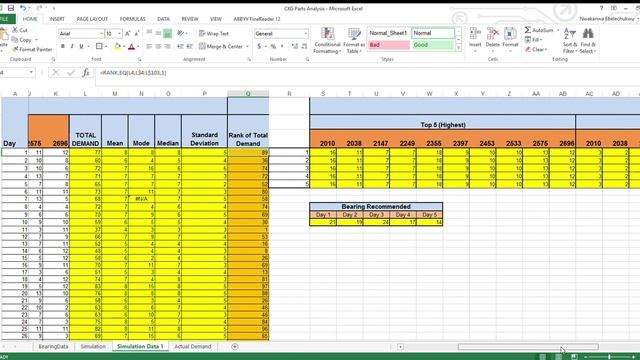This screenshot has height=360, width=640.
Task: Select the Normal cell style
Action: tap(433, 33)
